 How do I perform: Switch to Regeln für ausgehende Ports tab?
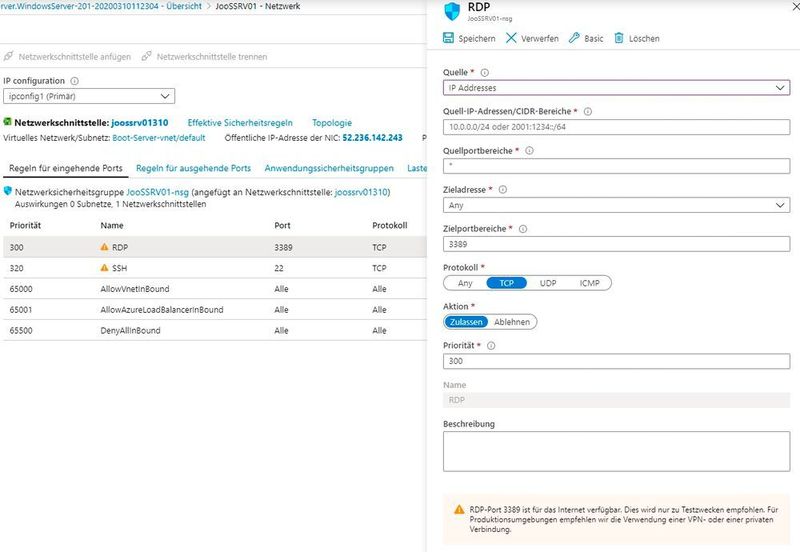(193, 168)
